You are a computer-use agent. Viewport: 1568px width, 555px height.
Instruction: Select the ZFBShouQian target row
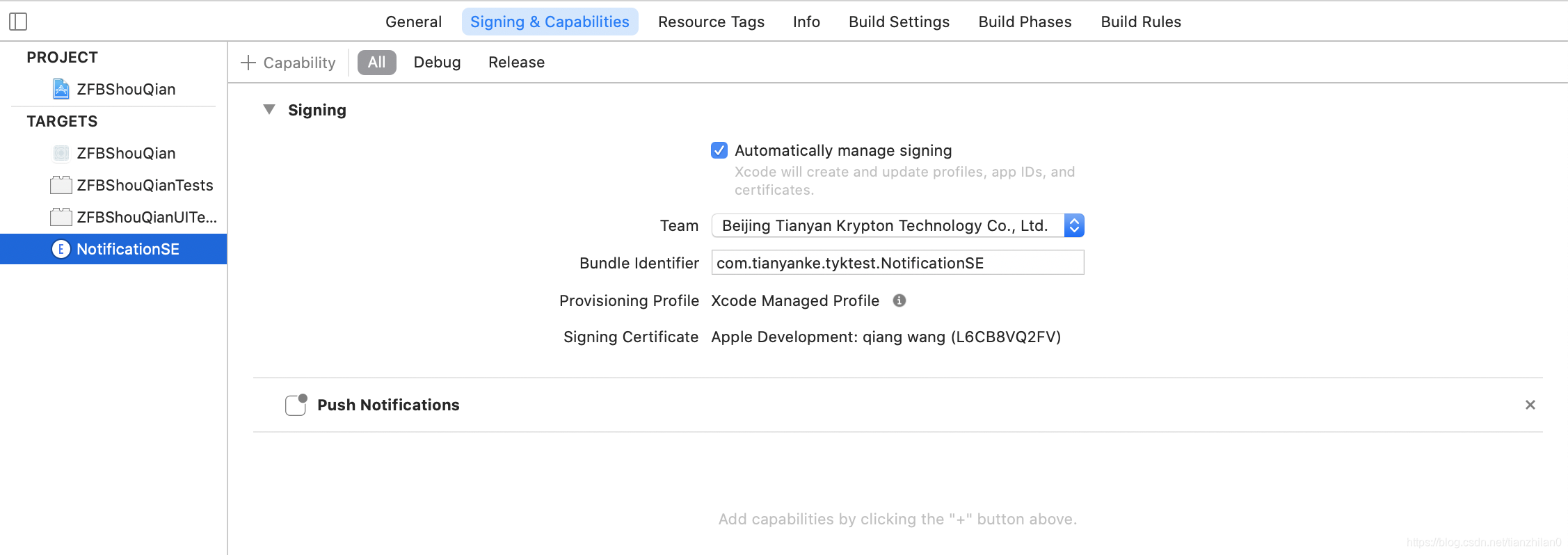tap(113, 153)
